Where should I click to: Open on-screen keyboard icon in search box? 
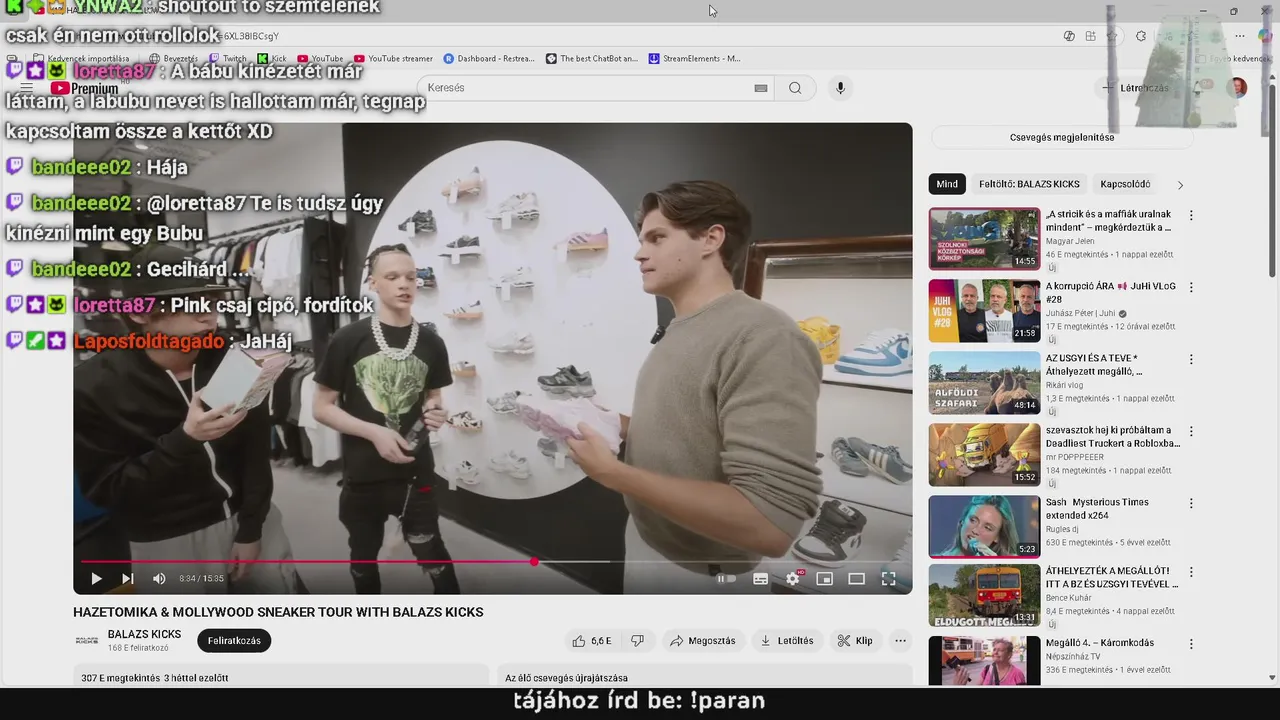tap(761, 88)
